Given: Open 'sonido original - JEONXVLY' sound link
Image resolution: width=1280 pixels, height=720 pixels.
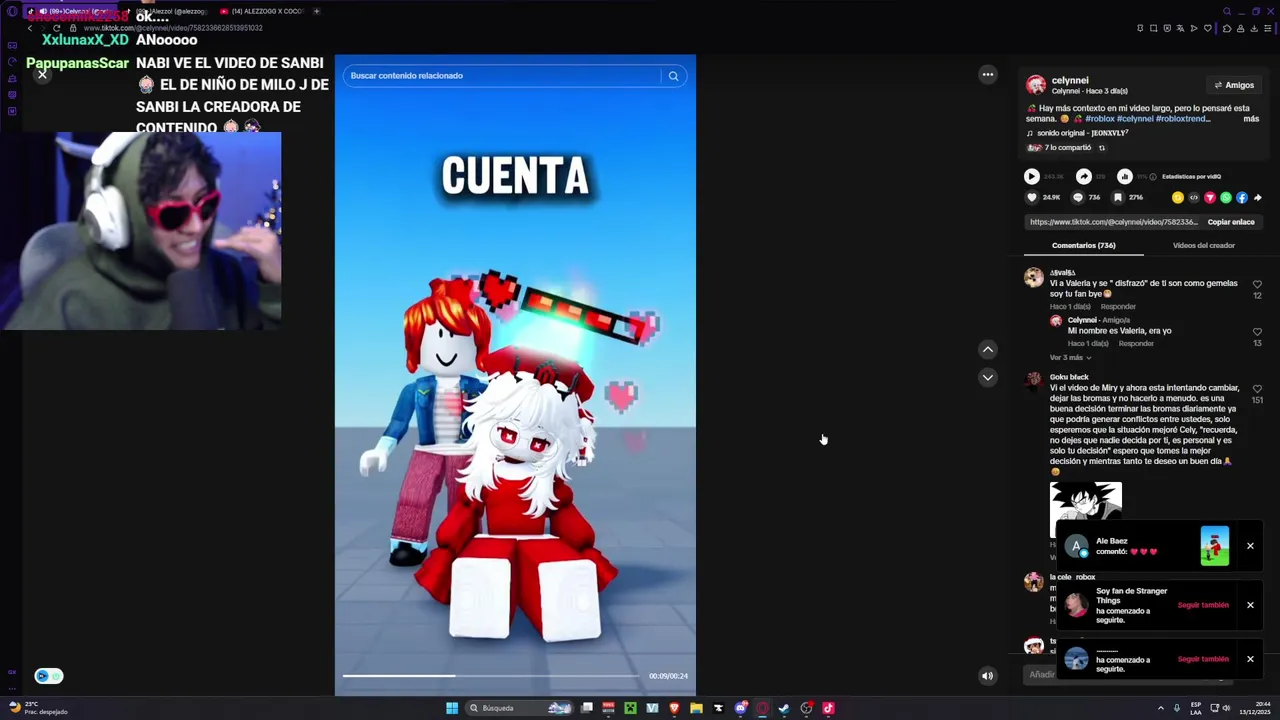Looking at the screenshot, I should point(1082,133).
